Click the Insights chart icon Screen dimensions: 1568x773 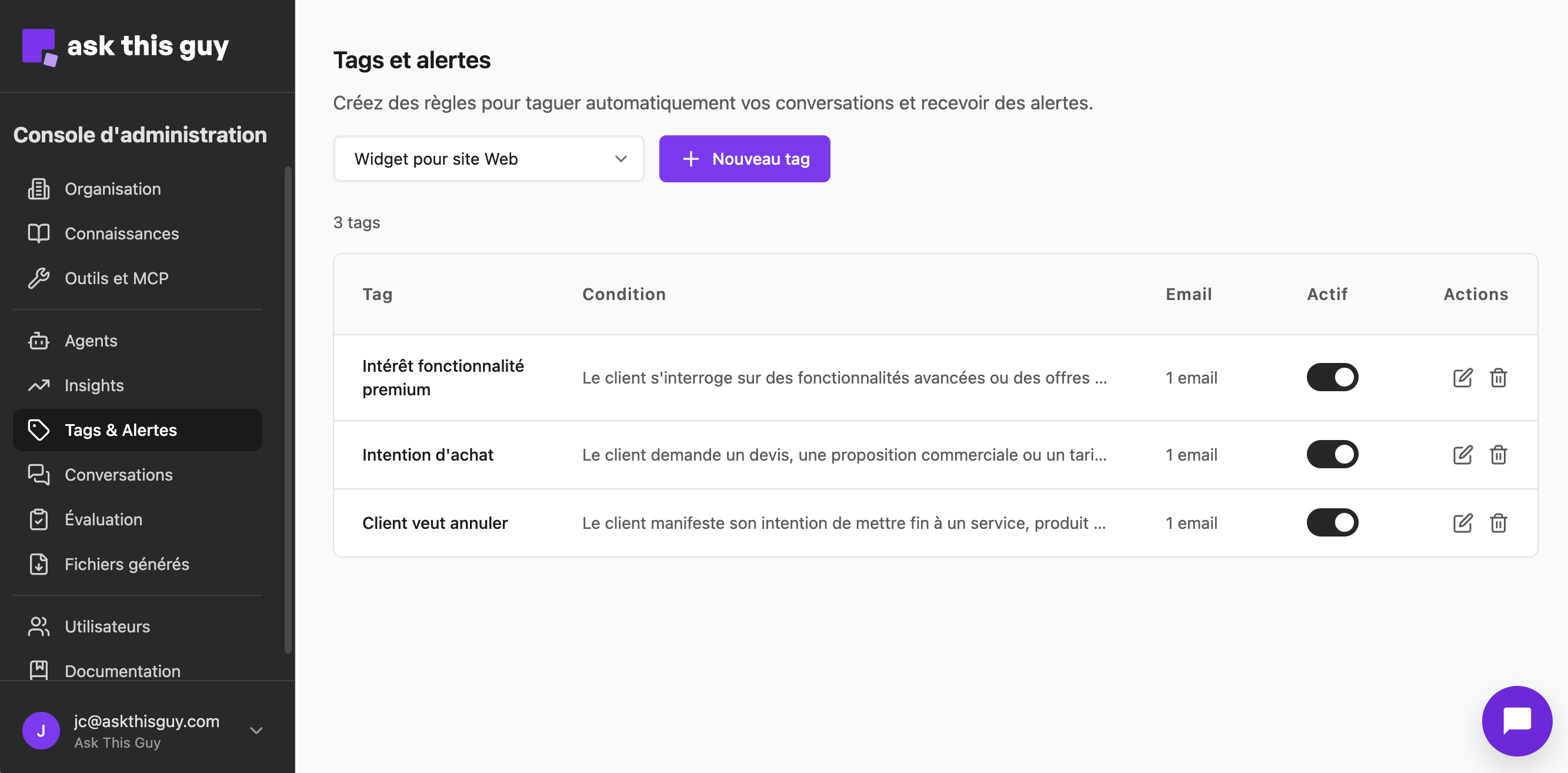click(x=38, y=385)
